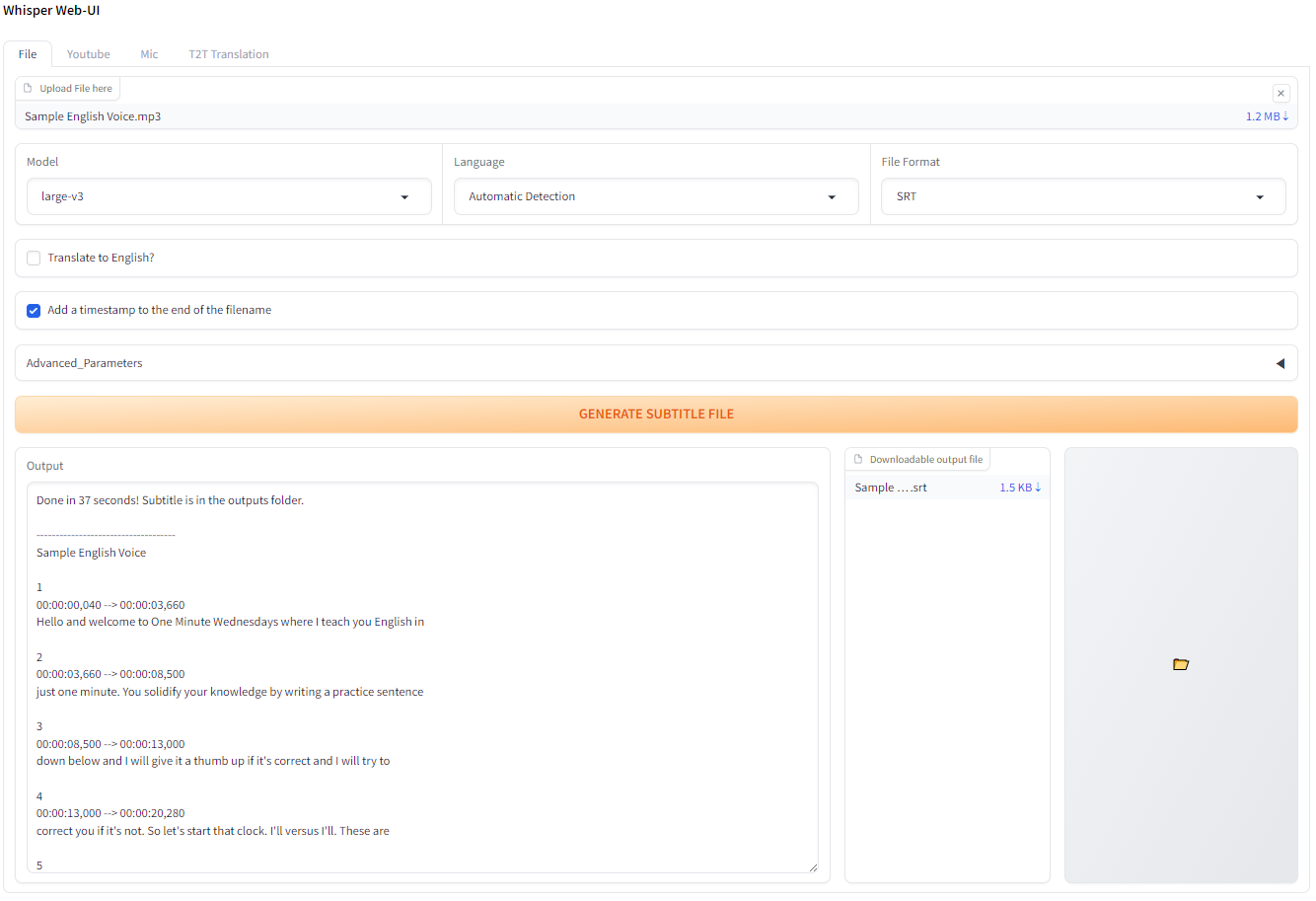Screen dimensions: 1316x901
Task: Click the Sample .srt output file name
Action: point(891,488)
